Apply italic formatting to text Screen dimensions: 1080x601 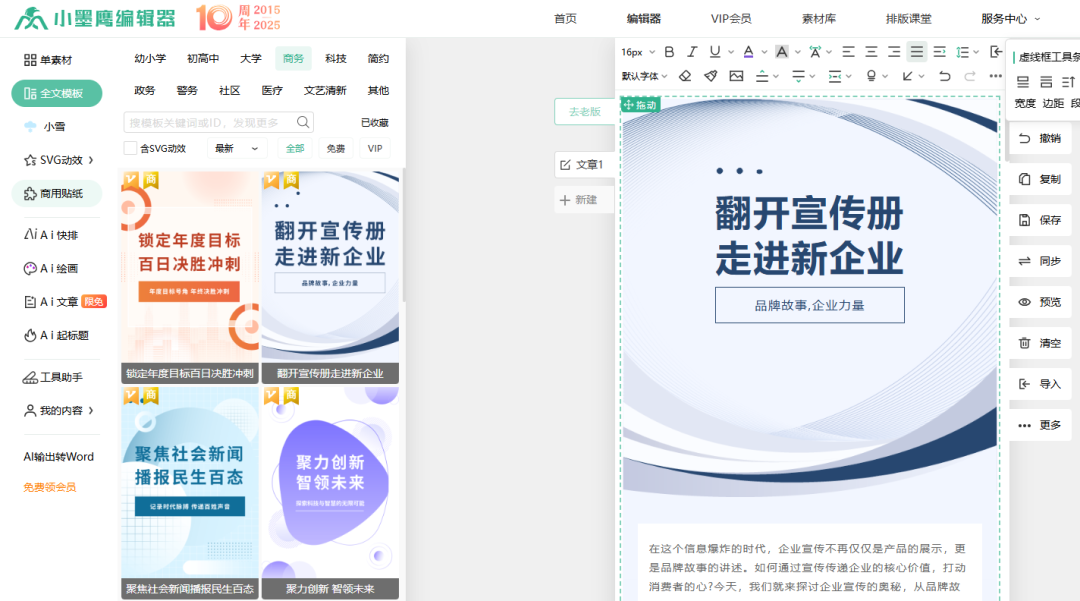691,52
